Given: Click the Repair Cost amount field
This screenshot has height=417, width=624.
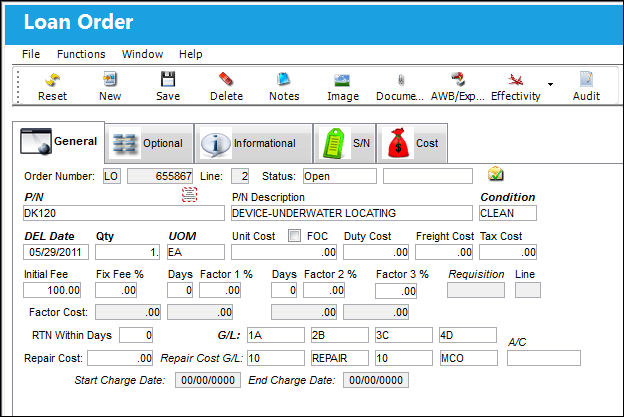Looking at the screenshot, I should 120,358.
